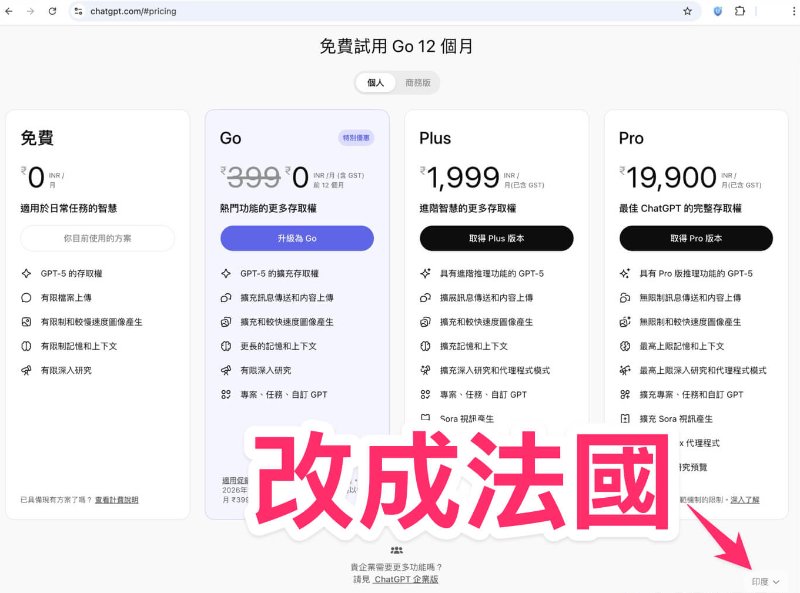Open the 印度 country selector dropdown
This screenshot has height=593, width=800.
pyautogui.click(x=763, y=580)
